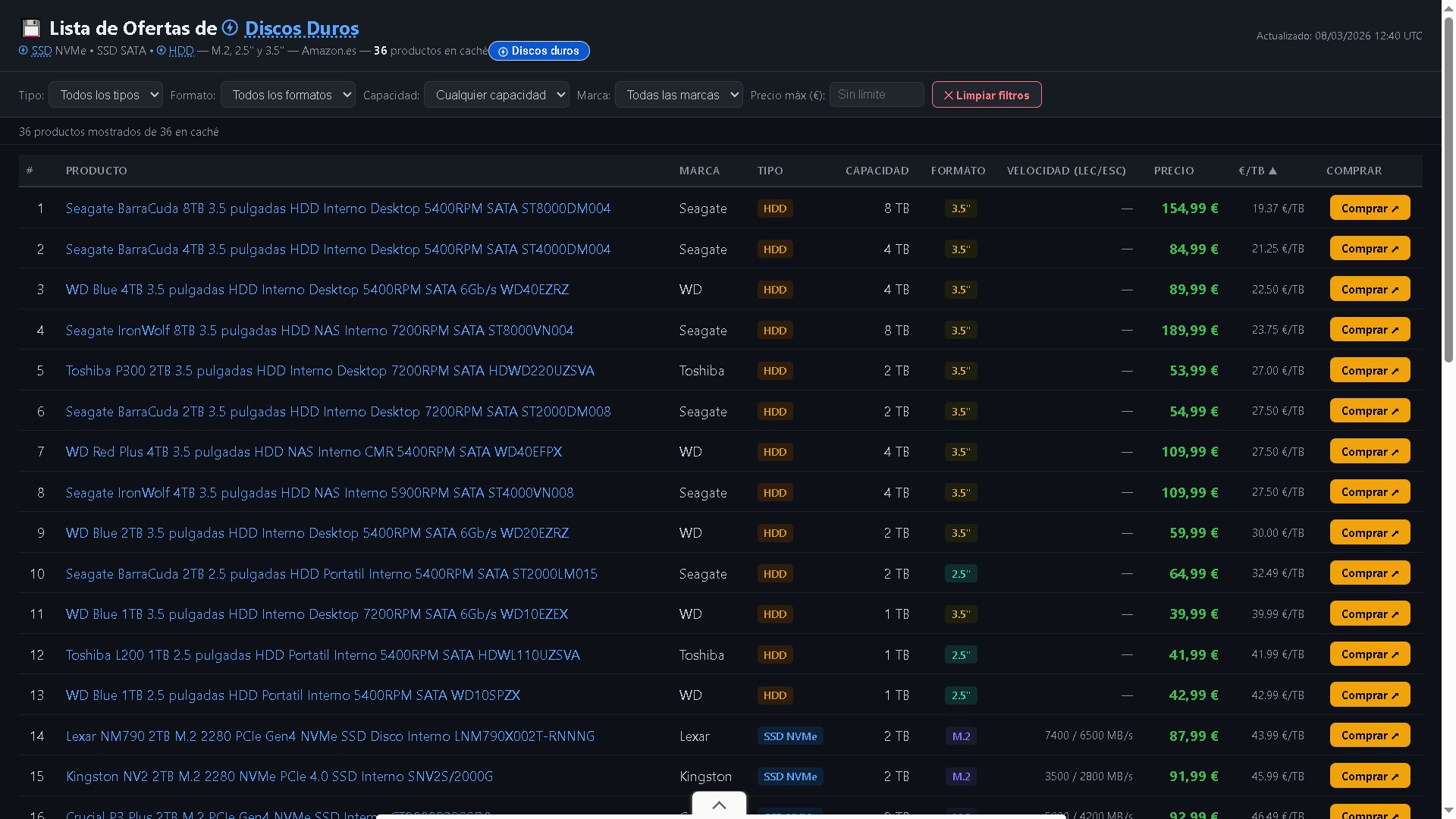The width and height of the screenshot is (1456, 819).
Task: Open the Tipo filter dropdown
Action: (105, 95)
